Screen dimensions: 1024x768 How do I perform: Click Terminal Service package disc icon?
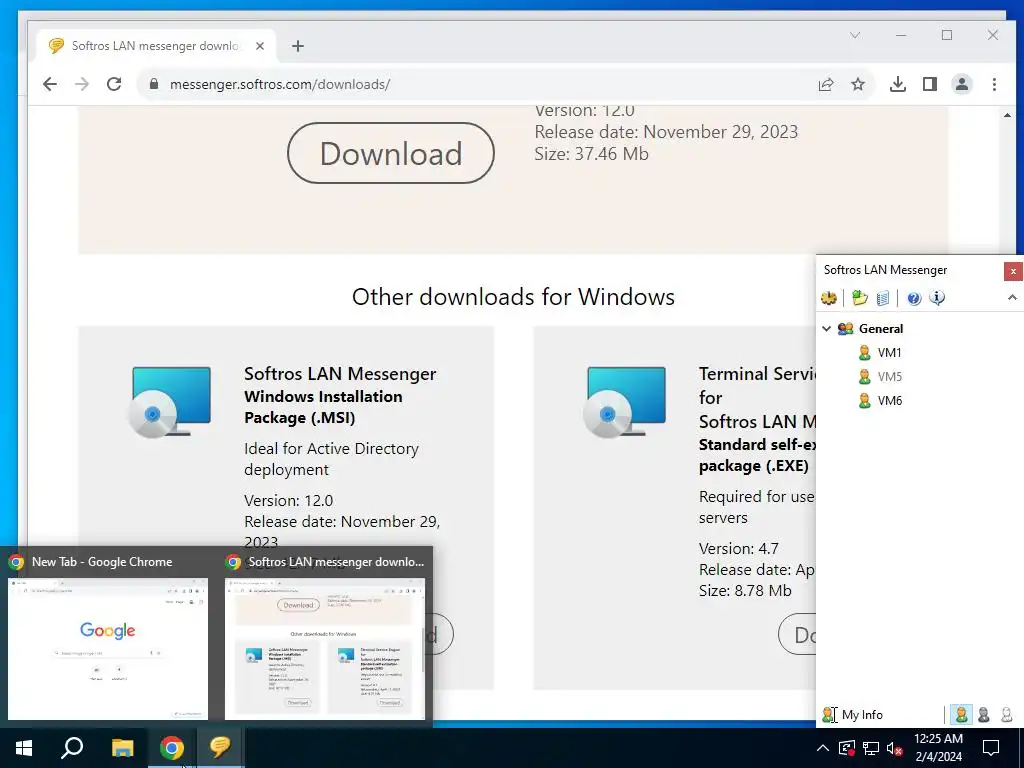click(625, 402)
